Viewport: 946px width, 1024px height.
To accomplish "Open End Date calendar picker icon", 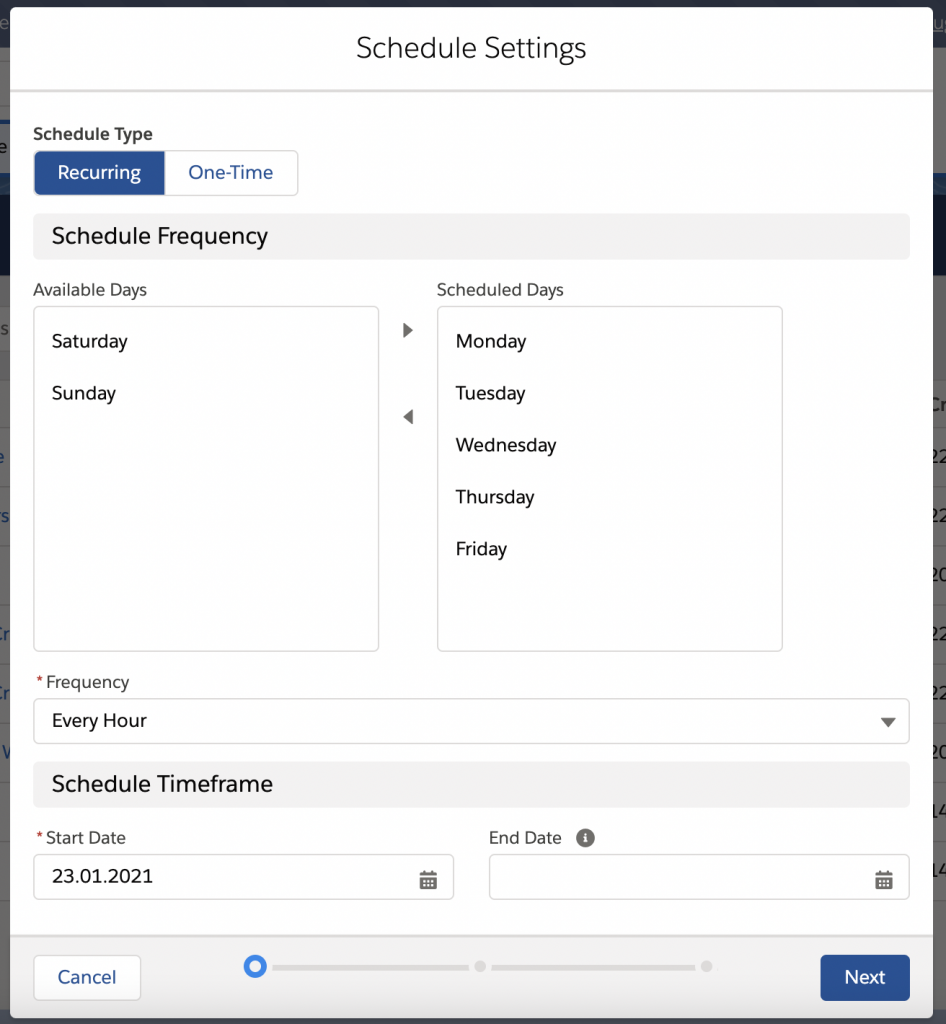I will (884, 880).
